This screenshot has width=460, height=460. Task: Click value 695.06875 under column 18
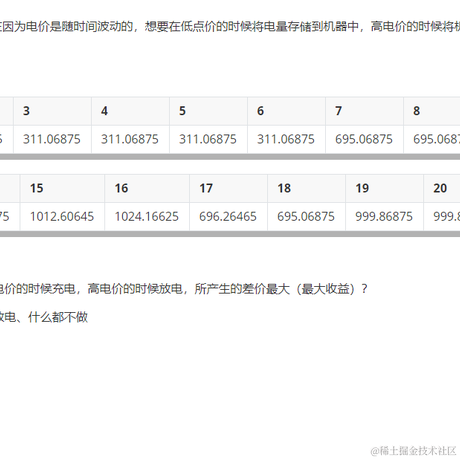tap(306, 217)
